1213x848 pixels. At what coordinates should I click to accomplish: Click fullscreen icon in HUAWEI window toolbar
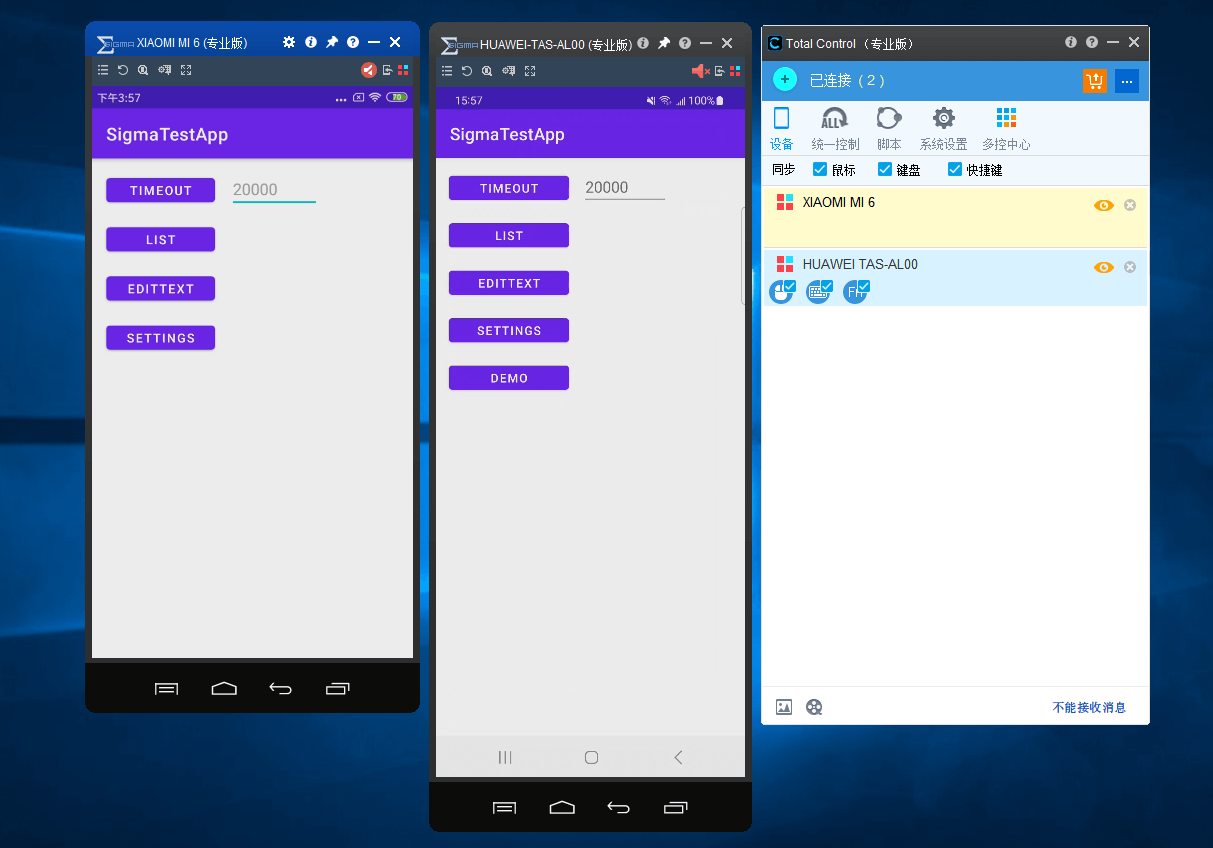pyautogui.click(x=530, y=71)
